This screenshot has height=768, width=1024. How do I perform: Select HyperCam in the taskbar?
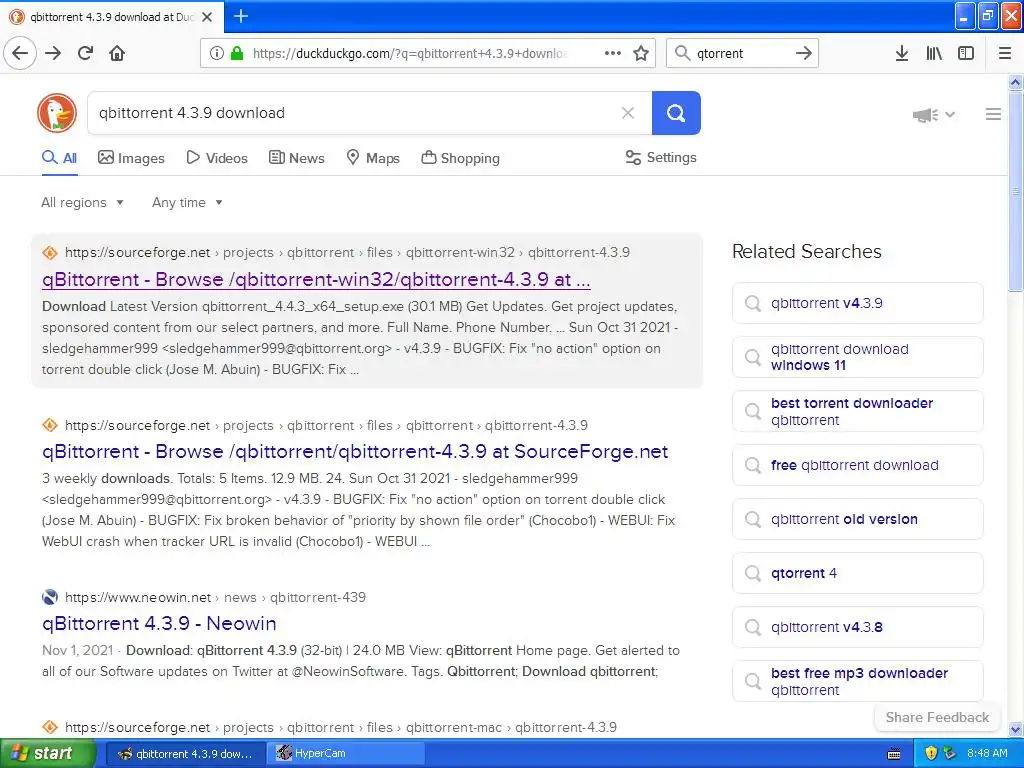coord(345,753)
